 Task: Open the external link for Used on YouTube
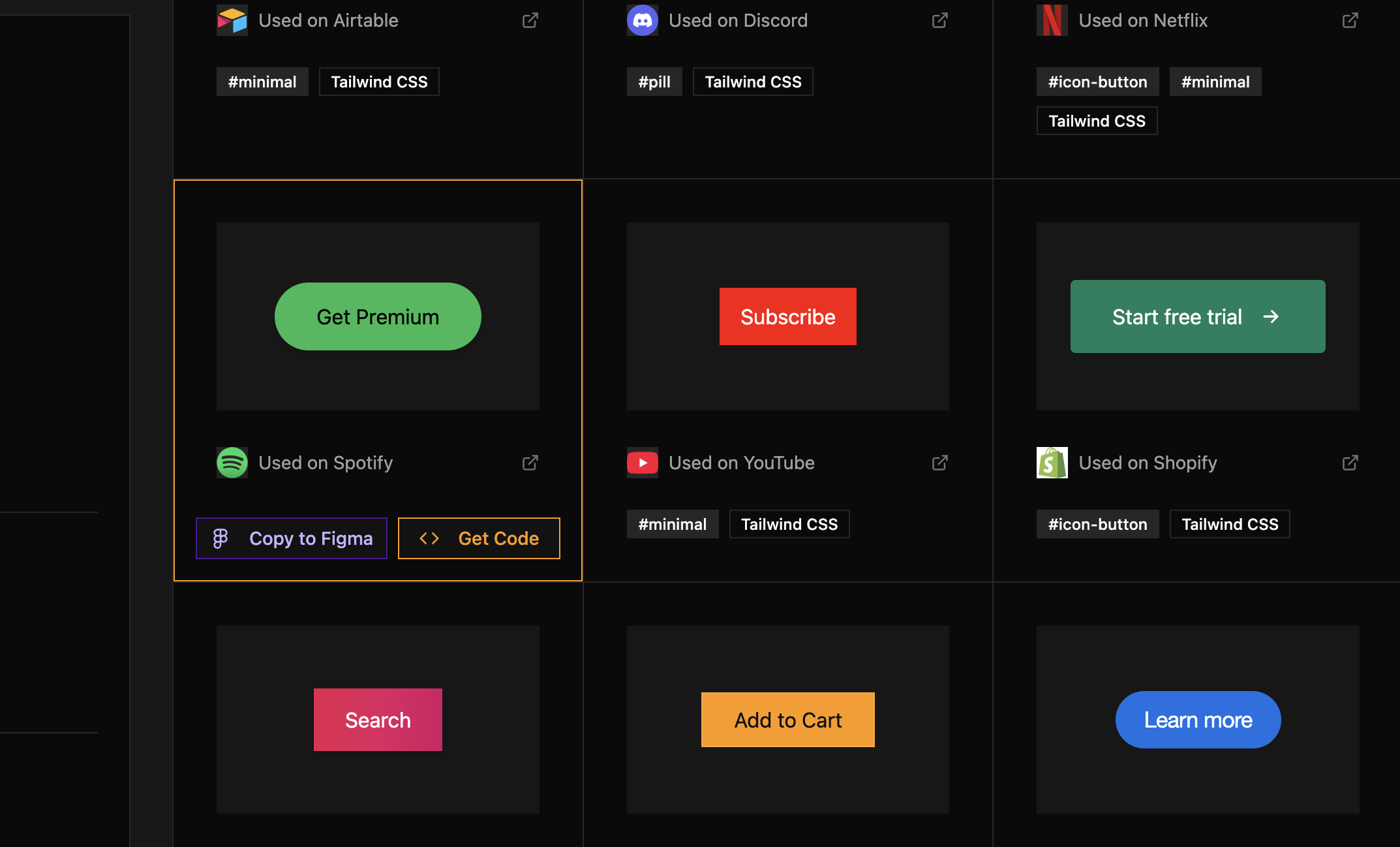(x=940, y=462)
